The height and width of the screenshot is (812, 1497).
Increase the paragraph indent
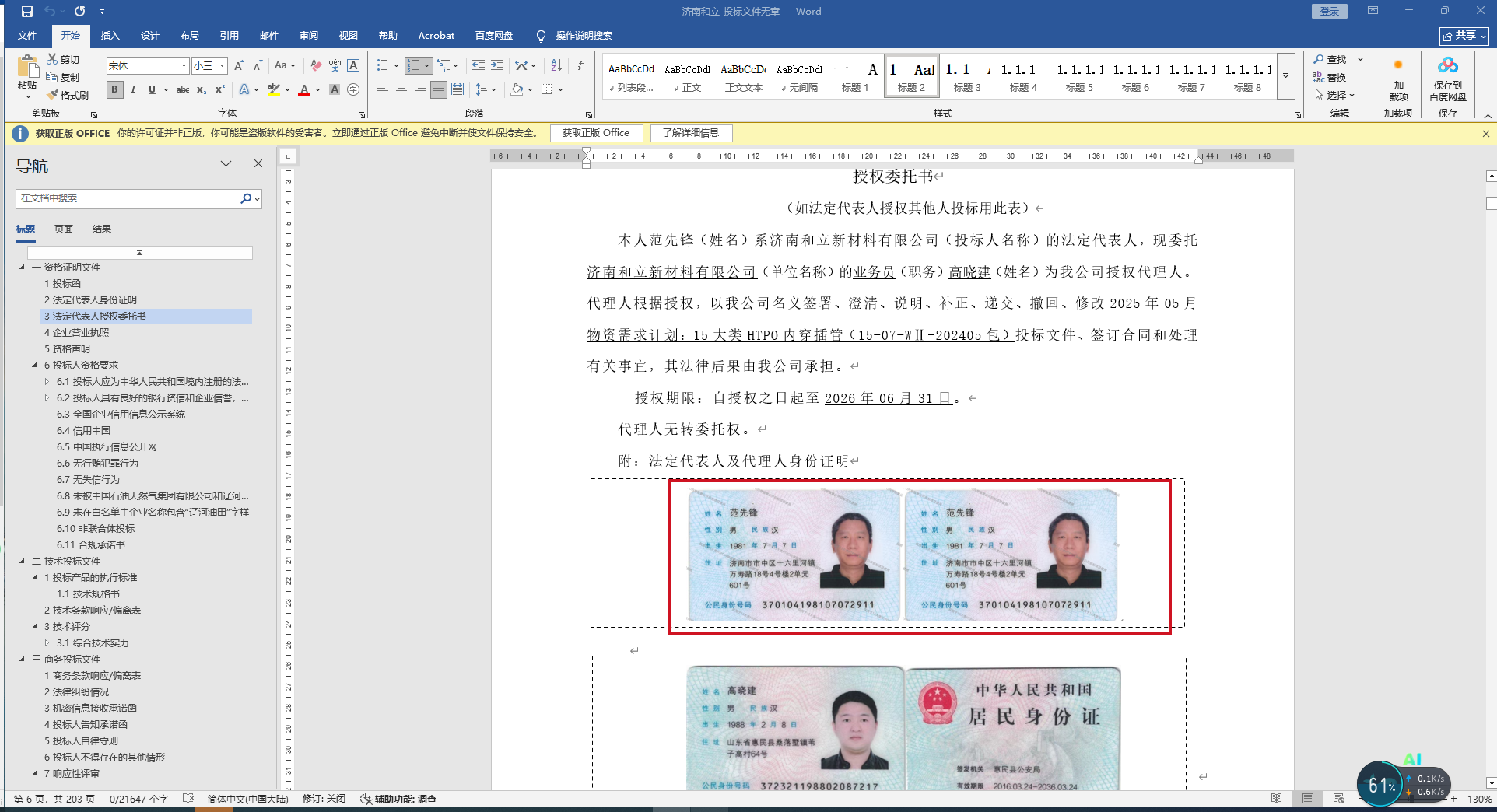tap(497, 65)
